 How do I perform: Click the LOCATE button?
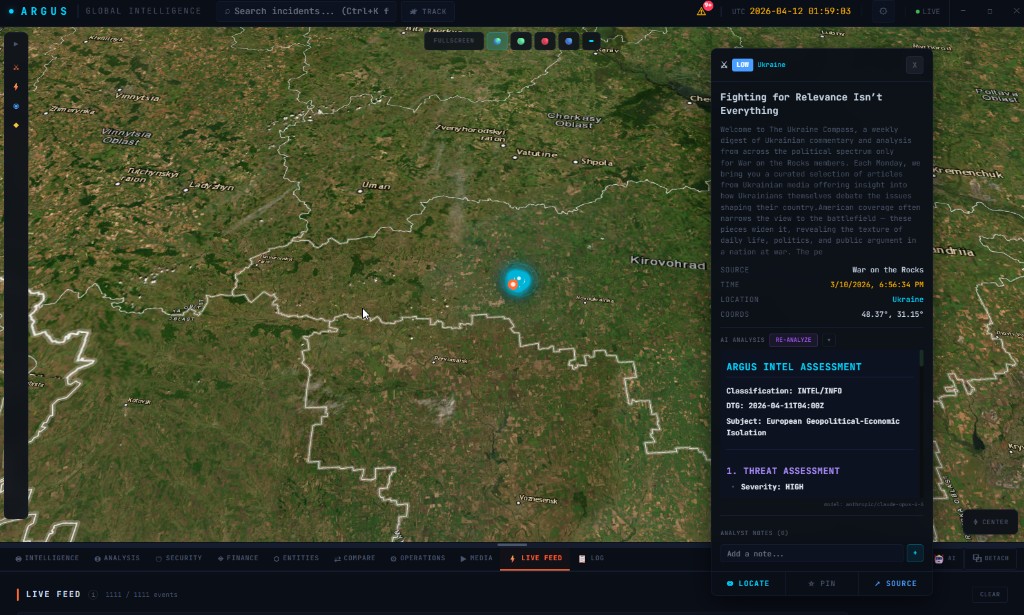(x=748, y=583)
